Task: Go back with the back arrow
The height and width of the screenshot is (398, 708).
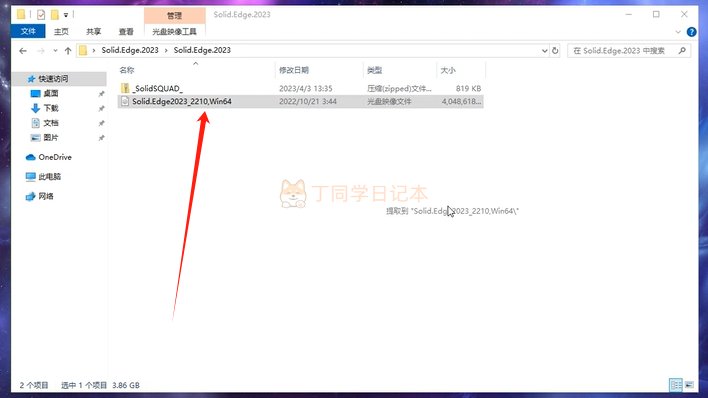Action: pos(23,51)
